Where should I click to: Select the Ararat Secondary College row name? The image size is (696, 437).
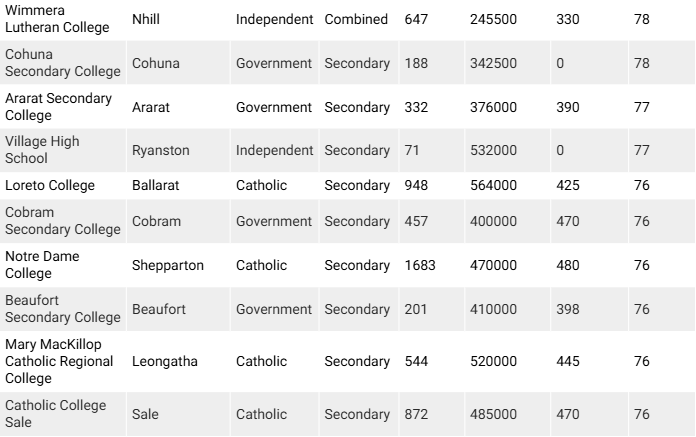click(x=58, y=107)
